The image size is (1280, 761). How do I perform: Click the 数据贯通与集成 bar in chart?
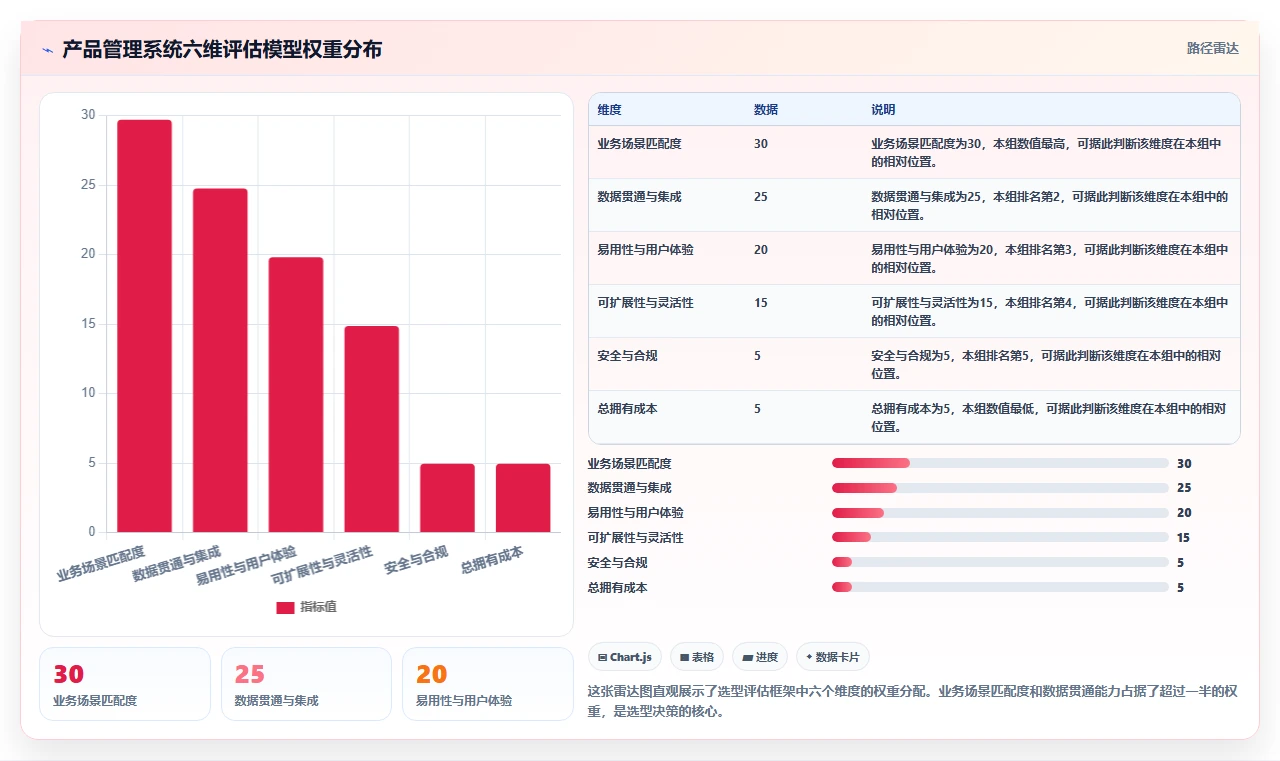pos(220,360)
